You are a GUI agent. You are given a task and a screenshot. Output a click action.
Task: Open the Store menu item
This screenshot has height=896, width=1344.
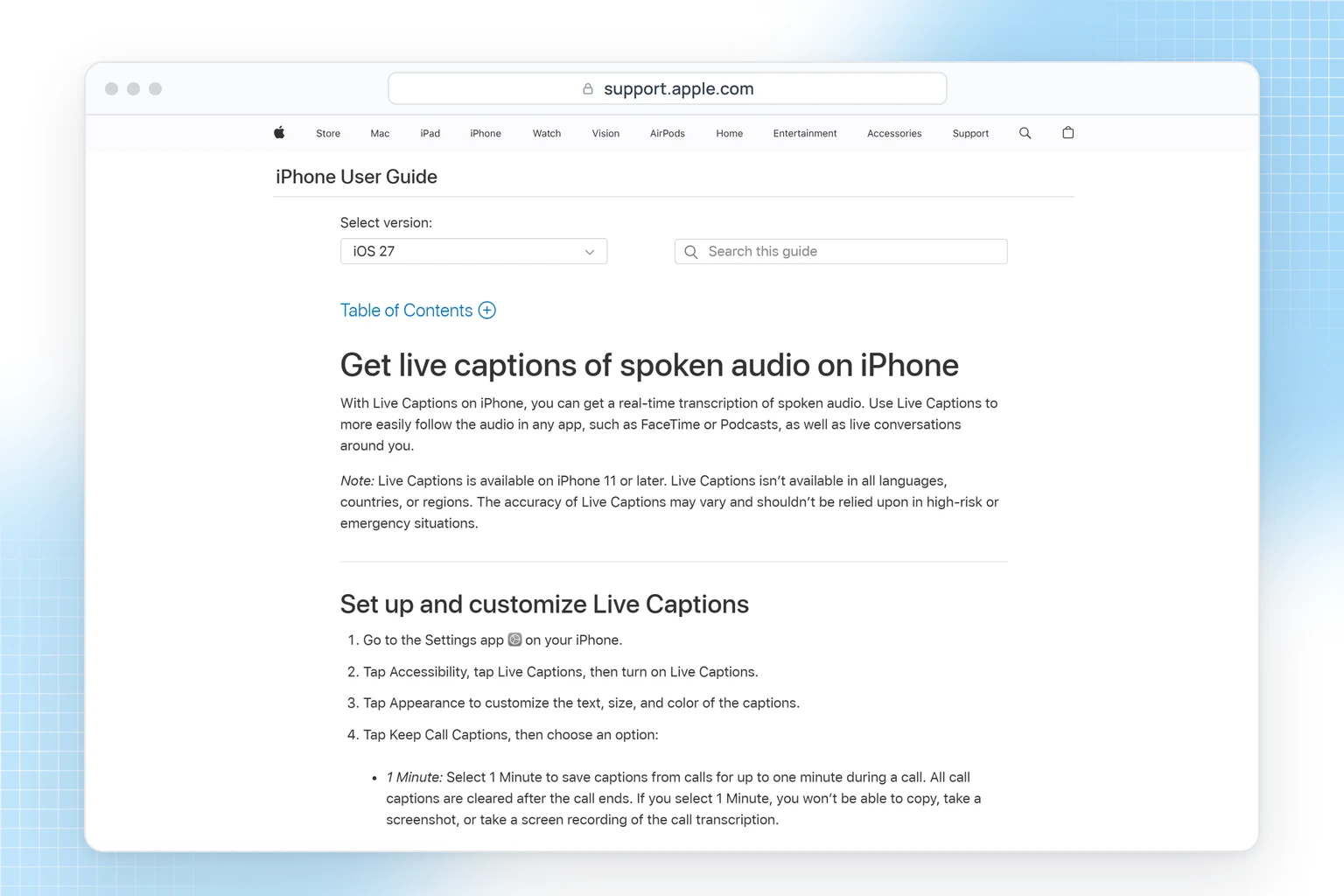pyautogui.click(x=328, y=133)
